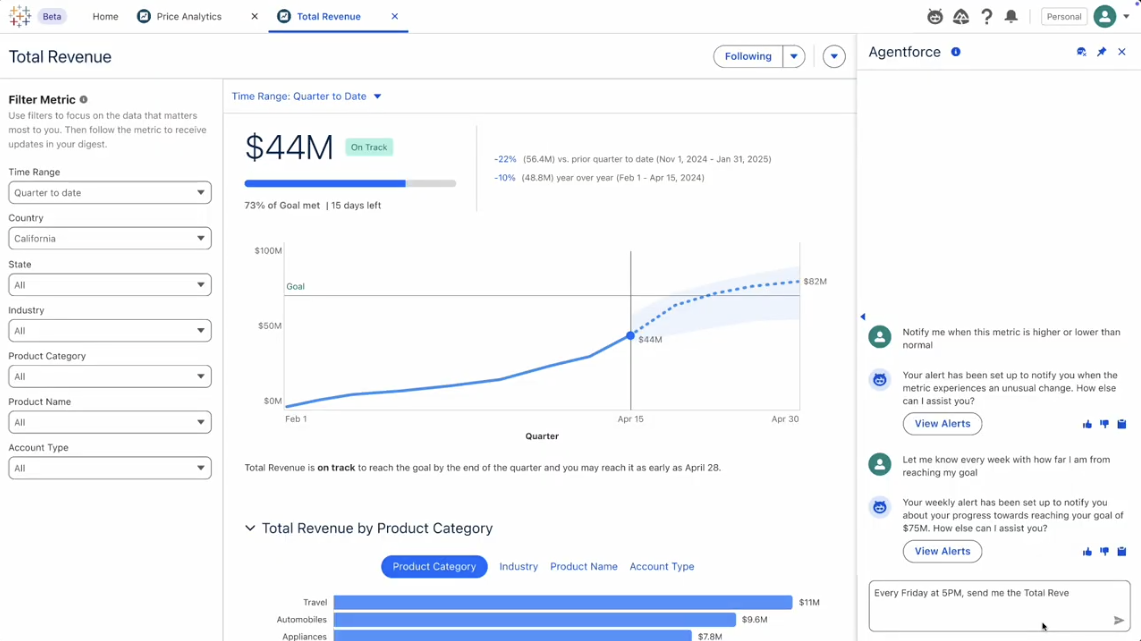
Task: Open the notifications bell
Action: click(x=1011, y=16)
